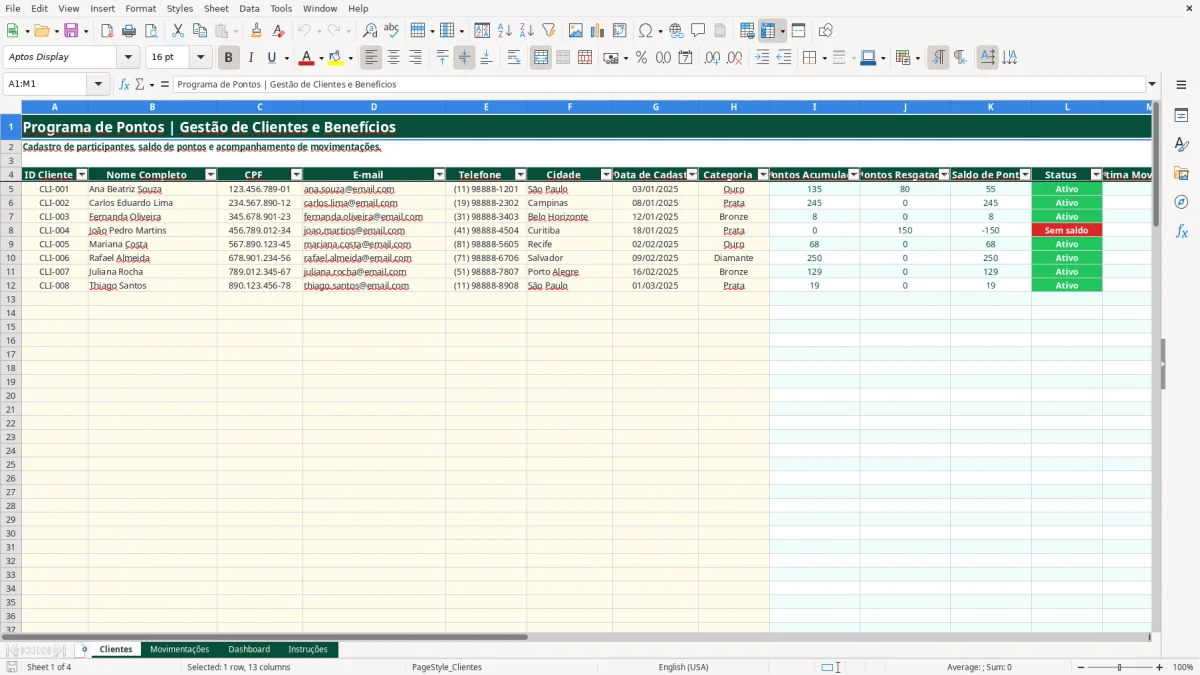The height and width of the screenshot is (675, 1200).
Task: Toggle Bold formatting
Action: click(x=229, y=58)
